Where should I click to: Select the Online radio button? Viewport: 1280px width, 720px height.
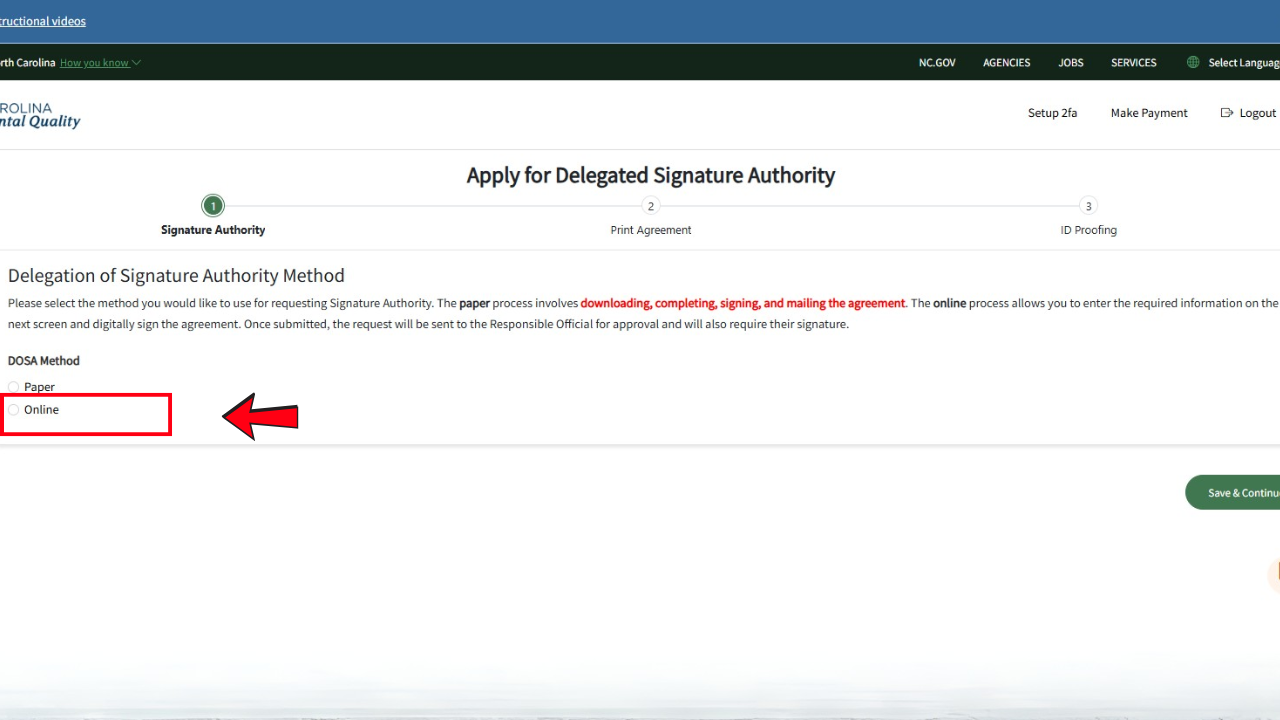click(14, 410)
